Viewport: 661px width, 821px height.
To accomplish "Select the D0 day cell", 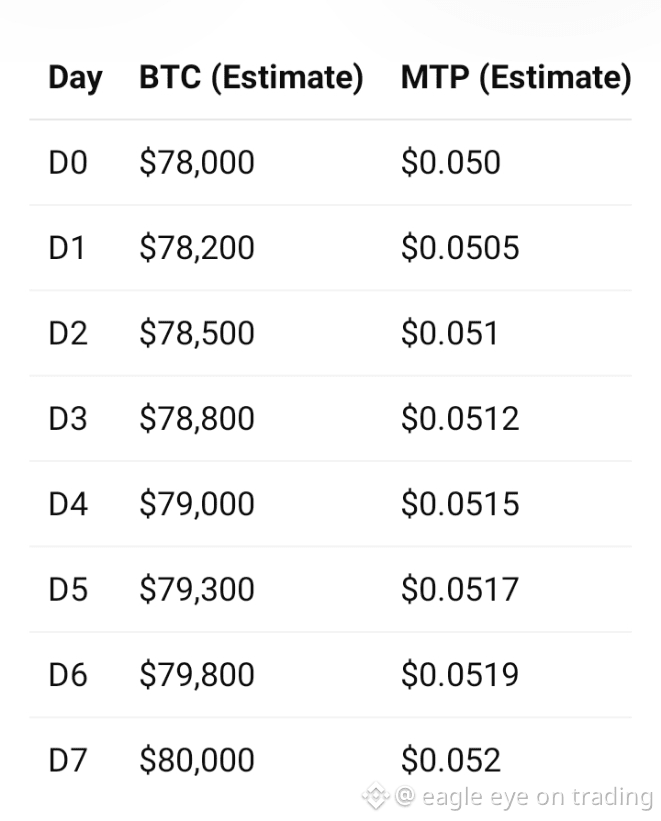I will click(68, 162).
